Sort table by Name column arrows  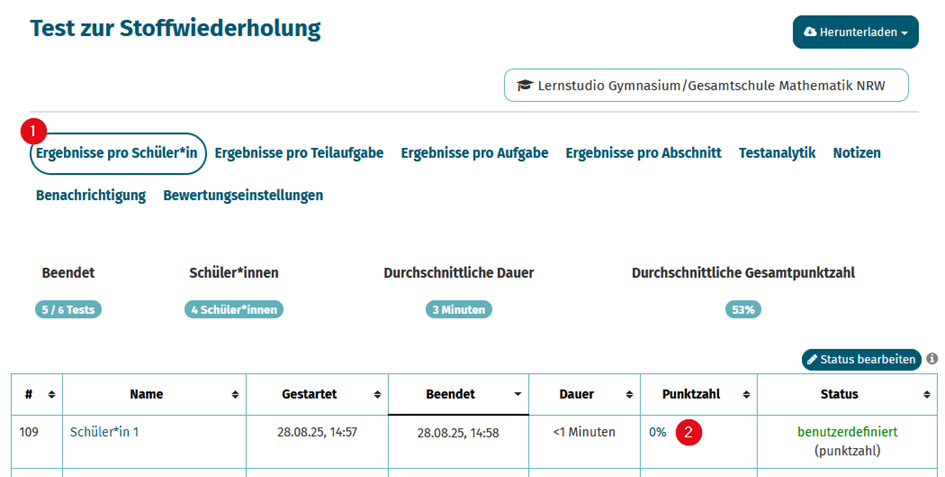coord(235,394)
